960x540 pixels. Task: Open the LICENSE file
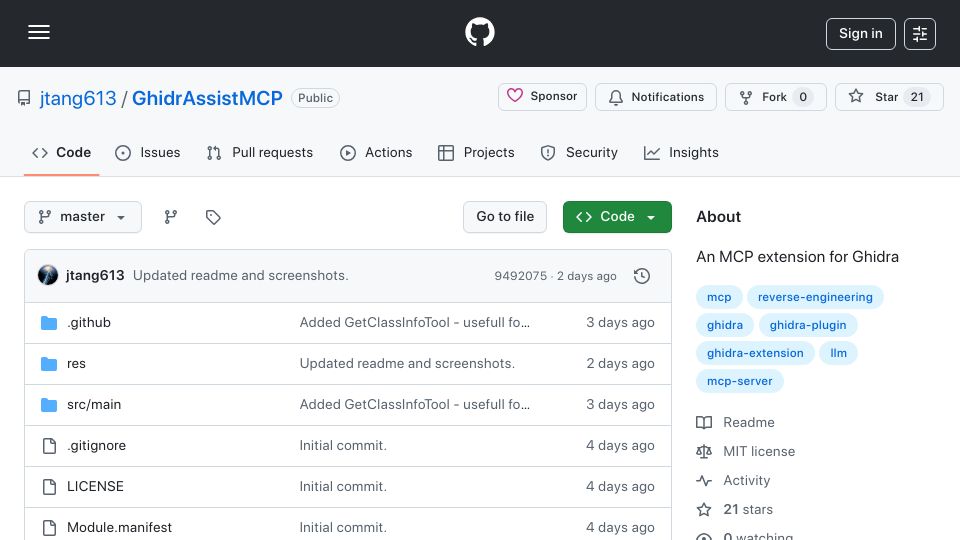[x=95, y=487]
